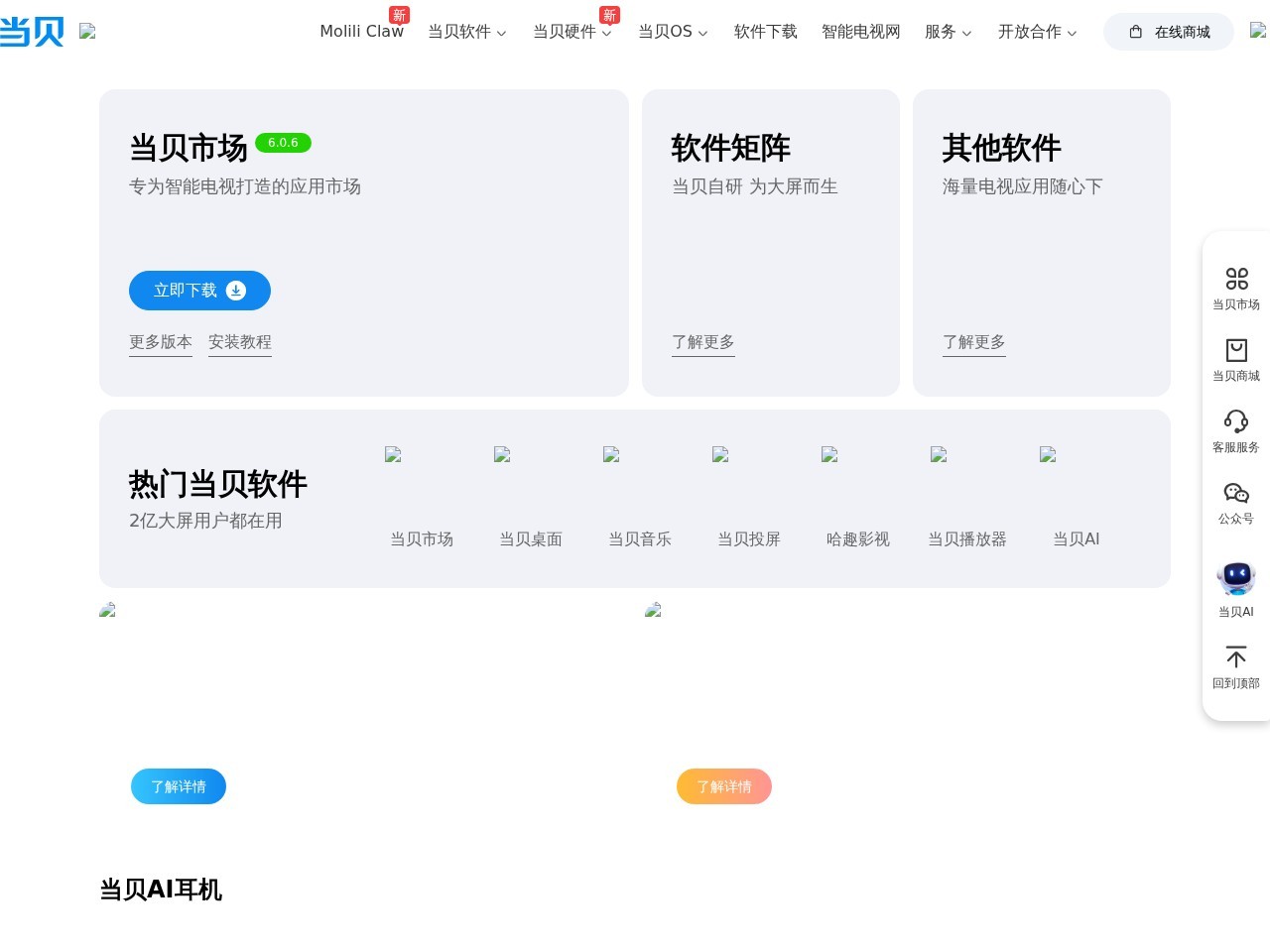
Task: Click the broken image icon beside the logo
Action: click(x=87, y=31)
